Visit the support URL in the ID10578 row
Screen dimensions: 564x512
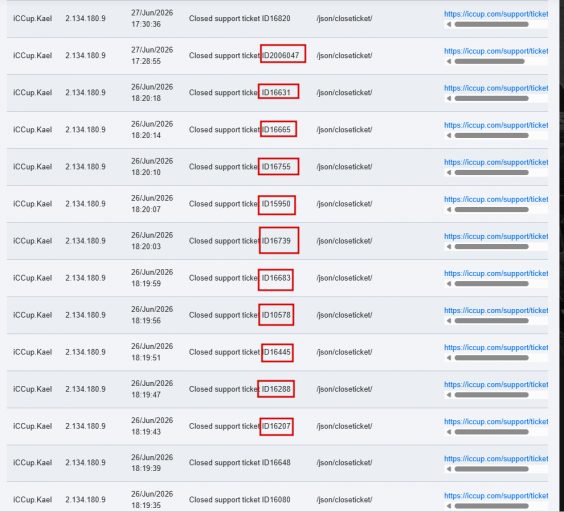496,311
